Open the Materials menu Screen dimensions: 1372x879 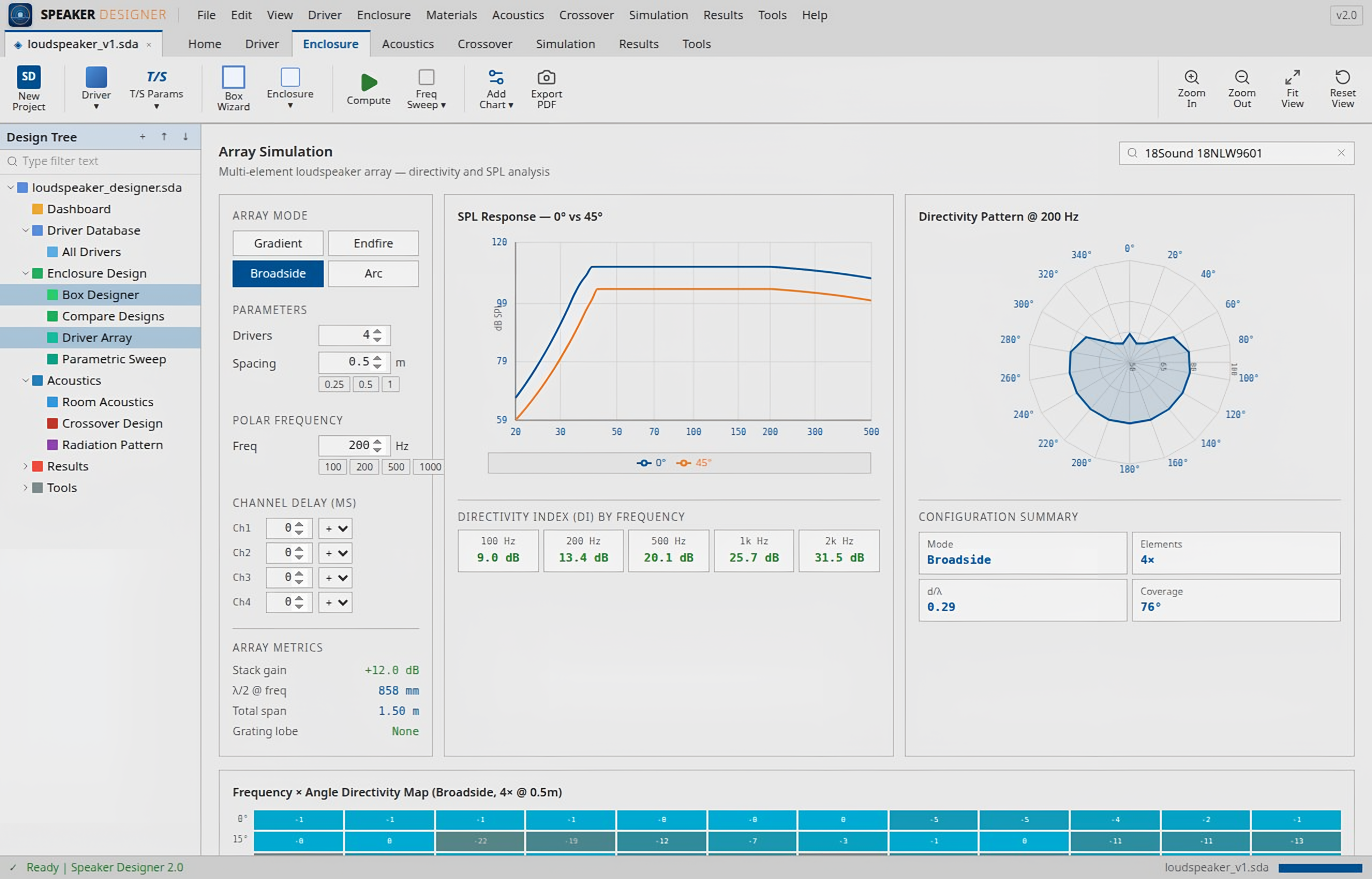pyautogui.click(x=451, y=15)
